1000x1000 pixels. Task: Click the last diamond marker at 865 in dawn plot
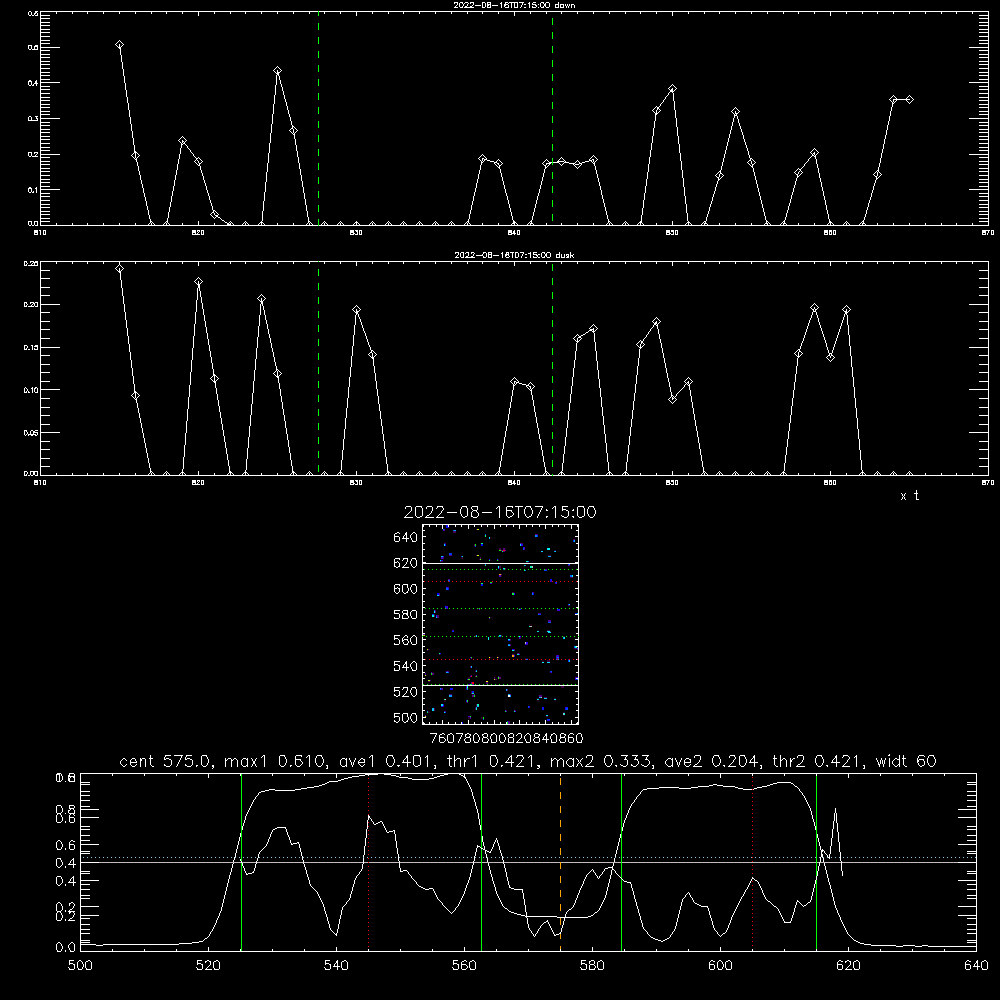[909, 99]
